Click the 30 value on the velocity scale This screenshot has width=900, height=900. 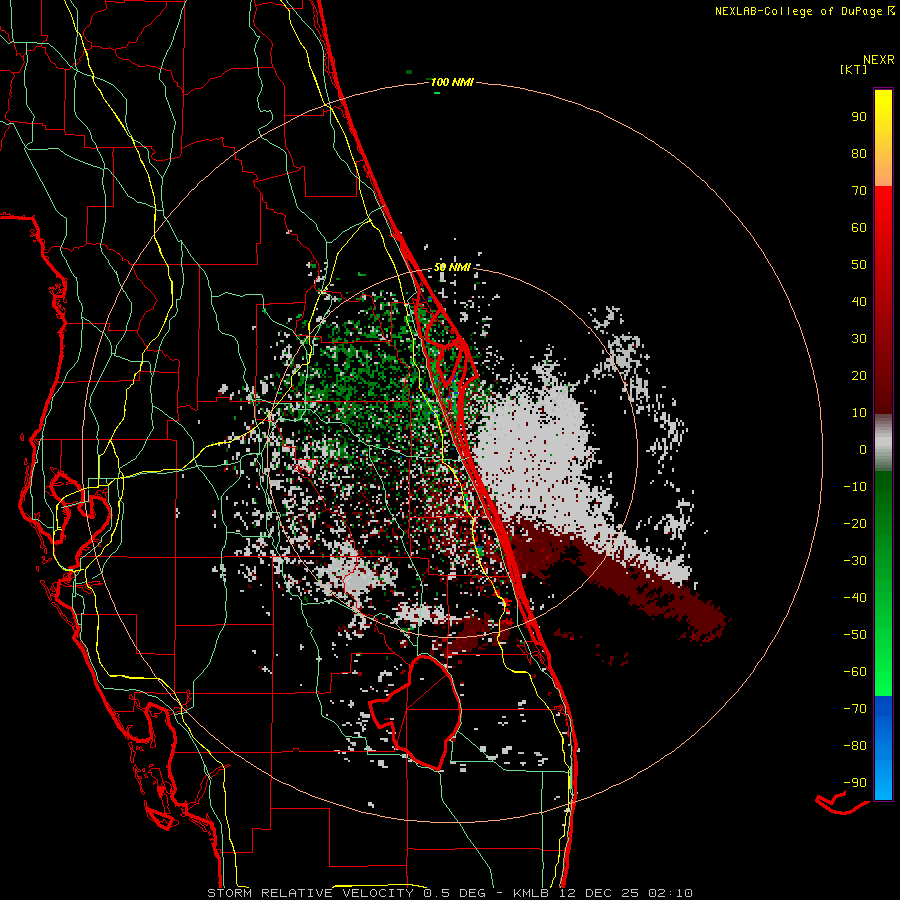point(859,339)
